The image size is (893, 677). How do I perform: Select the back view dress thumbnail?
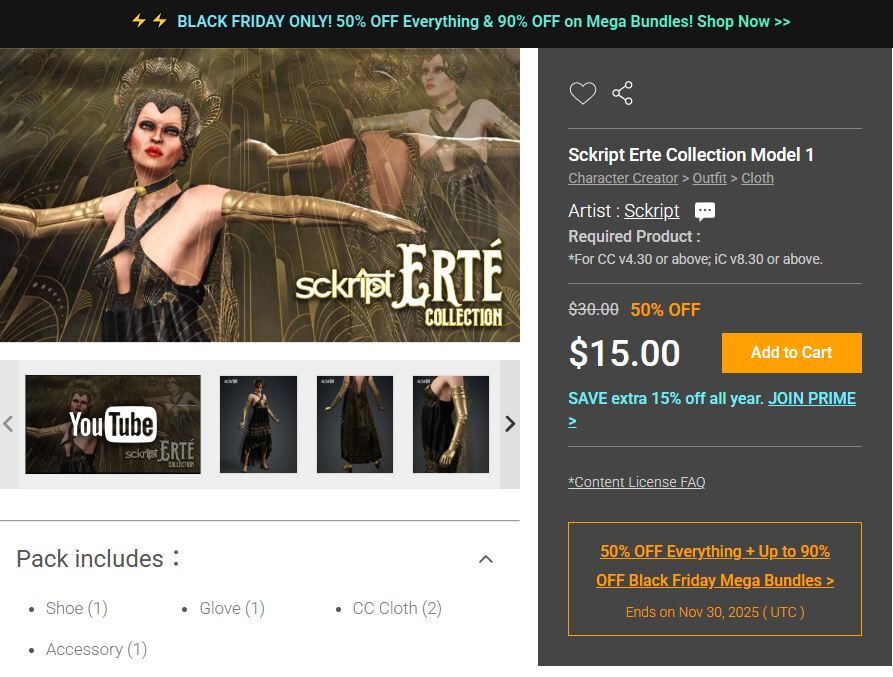pyautogui.click(x=355, y=424)
